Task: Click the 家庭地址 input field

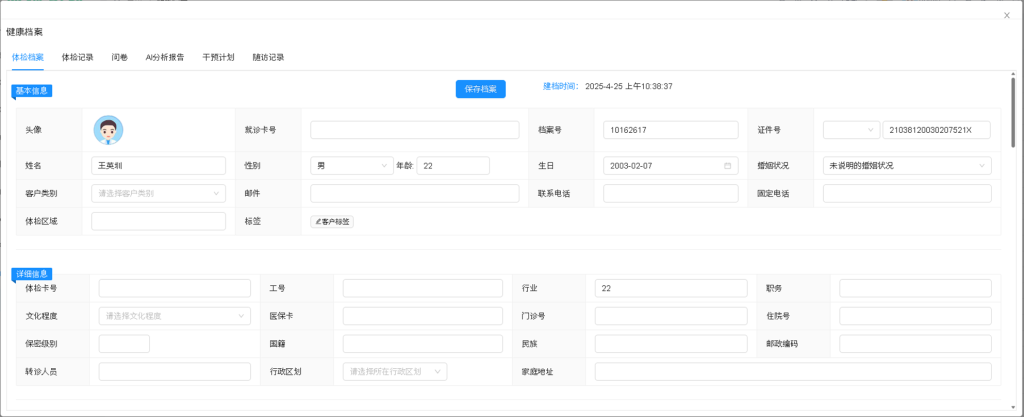Action: [793, 371]
